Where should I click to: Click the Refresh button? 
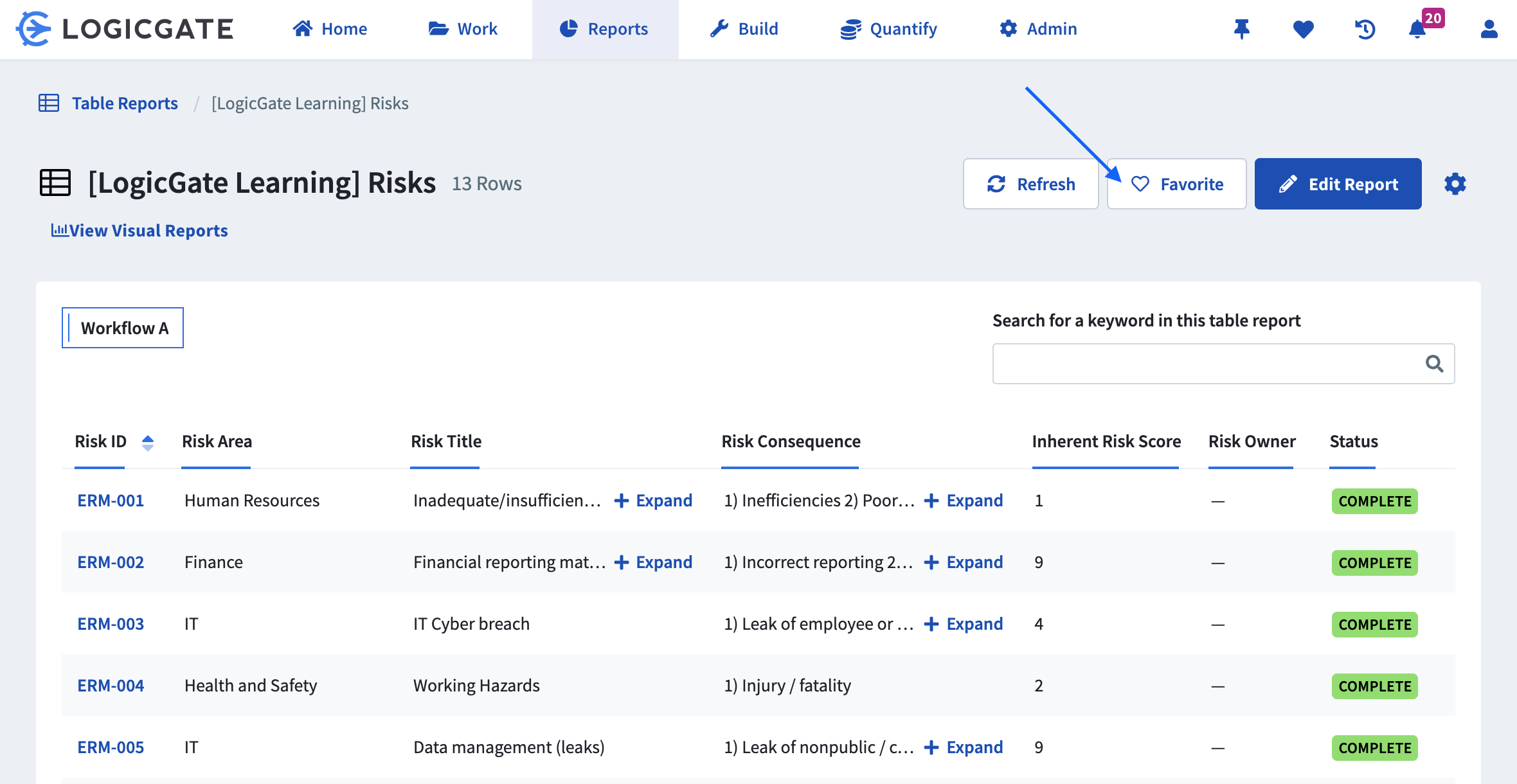pyautogui.click(x=1031, y=184)
